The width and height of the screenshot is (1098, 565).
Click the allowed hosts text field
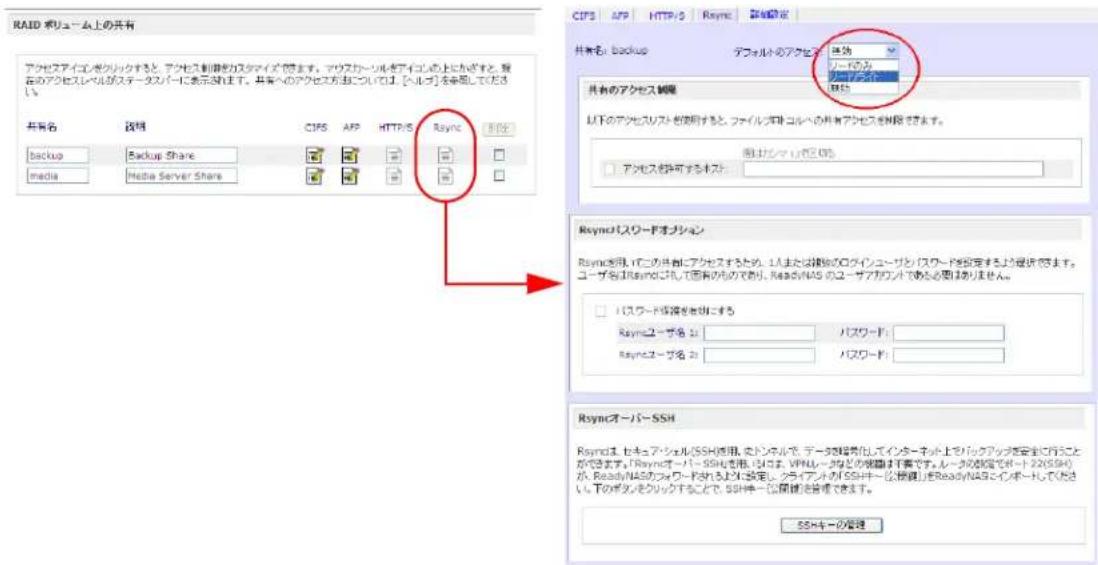click(893, 169)
